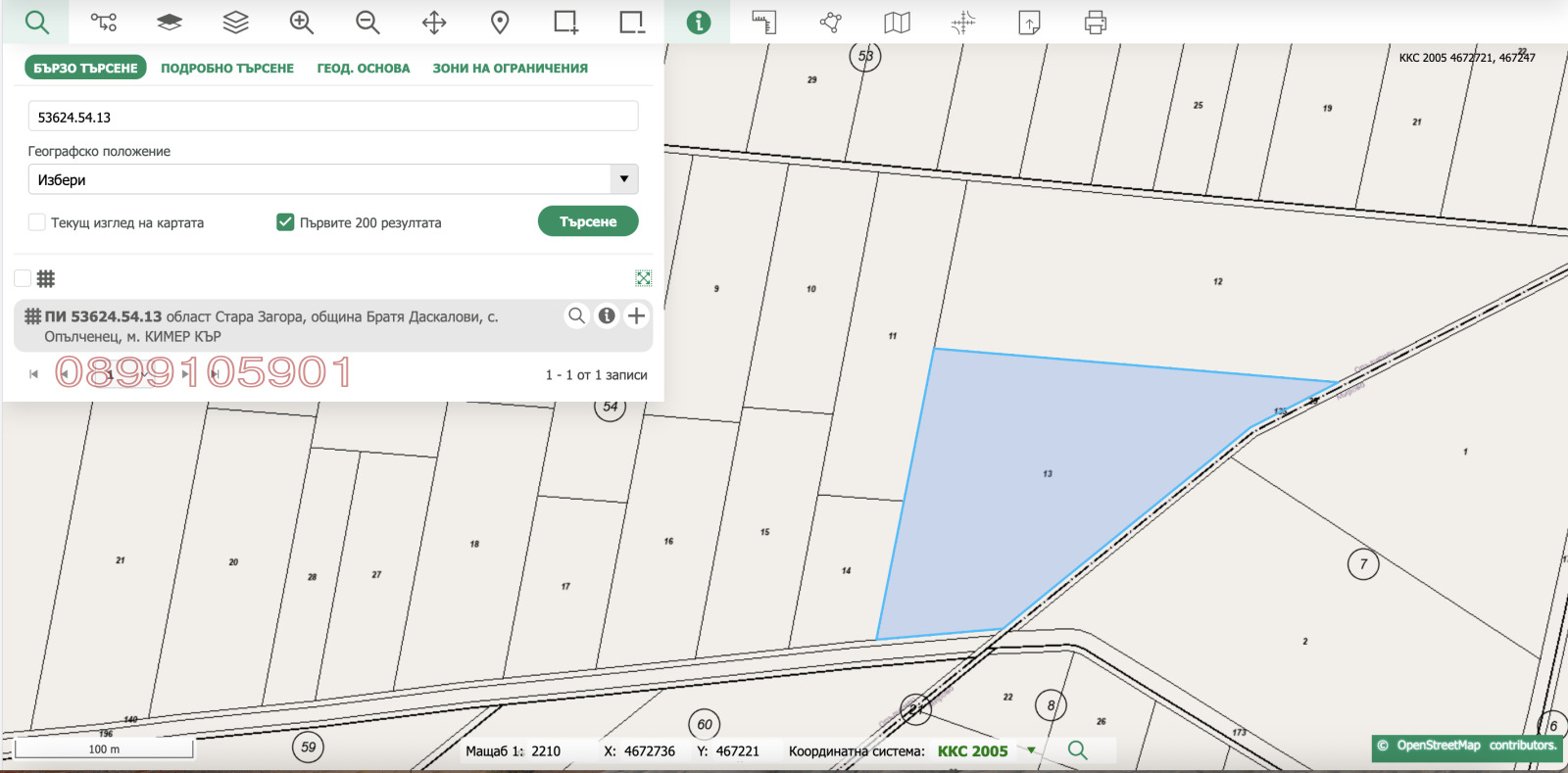Select the green info identify tool
This screenshot has height=773, width=1568.
click(x=698, y=23)
